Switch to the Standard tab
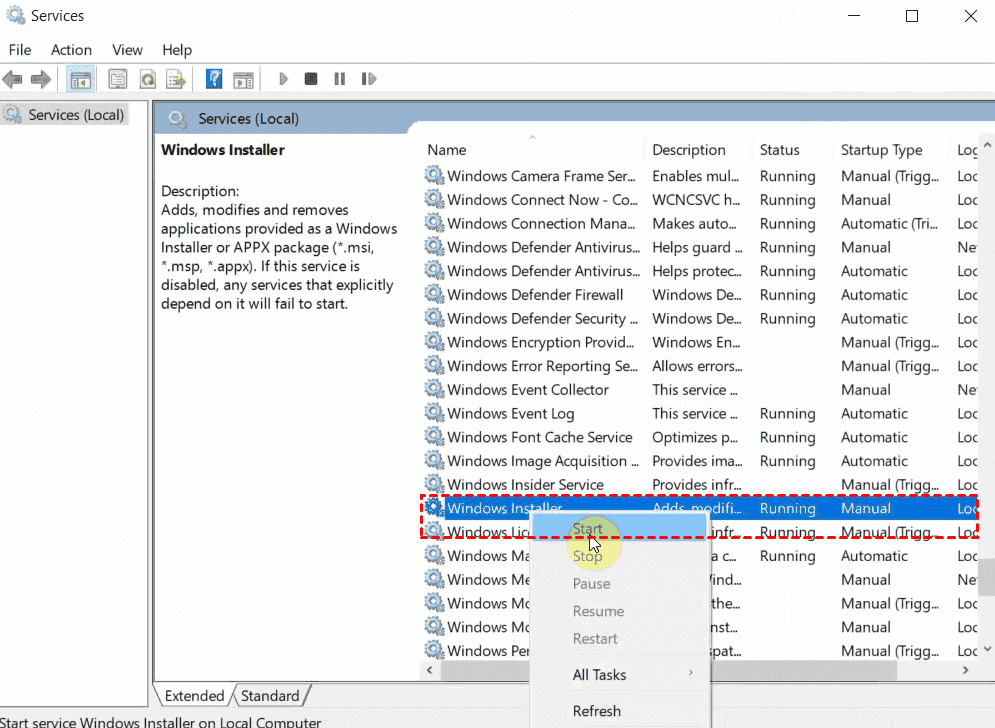The image size is (995, 728). tap(270, 696)
